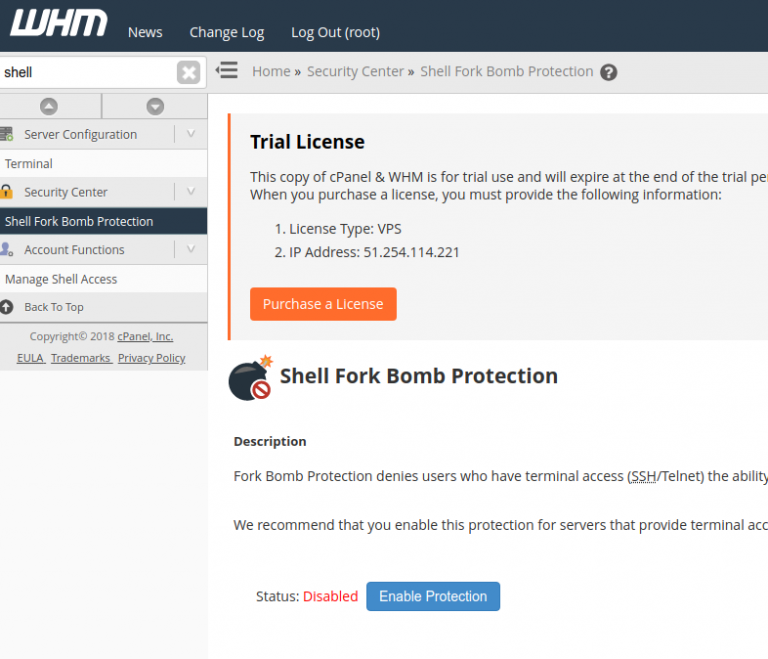
Task: Click the Server Configuration icon
Action: (7, 134)
